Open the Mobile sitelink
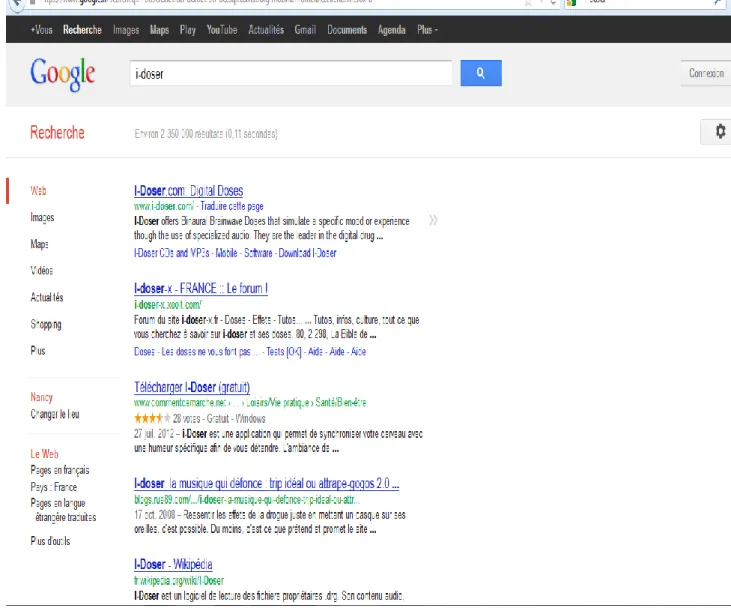 click(x=226, y=253)
